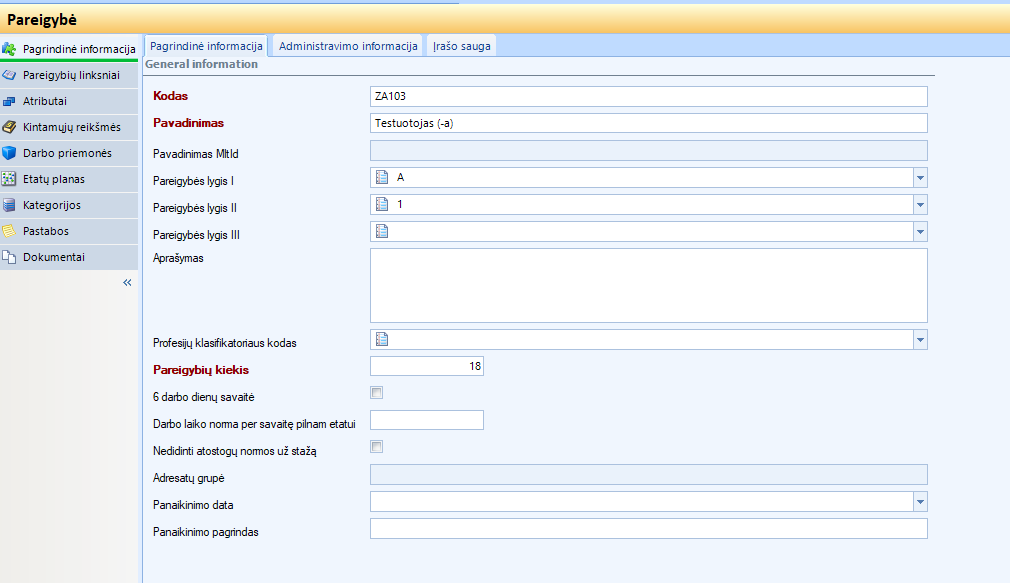Toggle Nedidinti atostogų normos už stažą checkbox
Viewport: 1010px width, 583px height.
pyautogui.click(x=377, y=447)
